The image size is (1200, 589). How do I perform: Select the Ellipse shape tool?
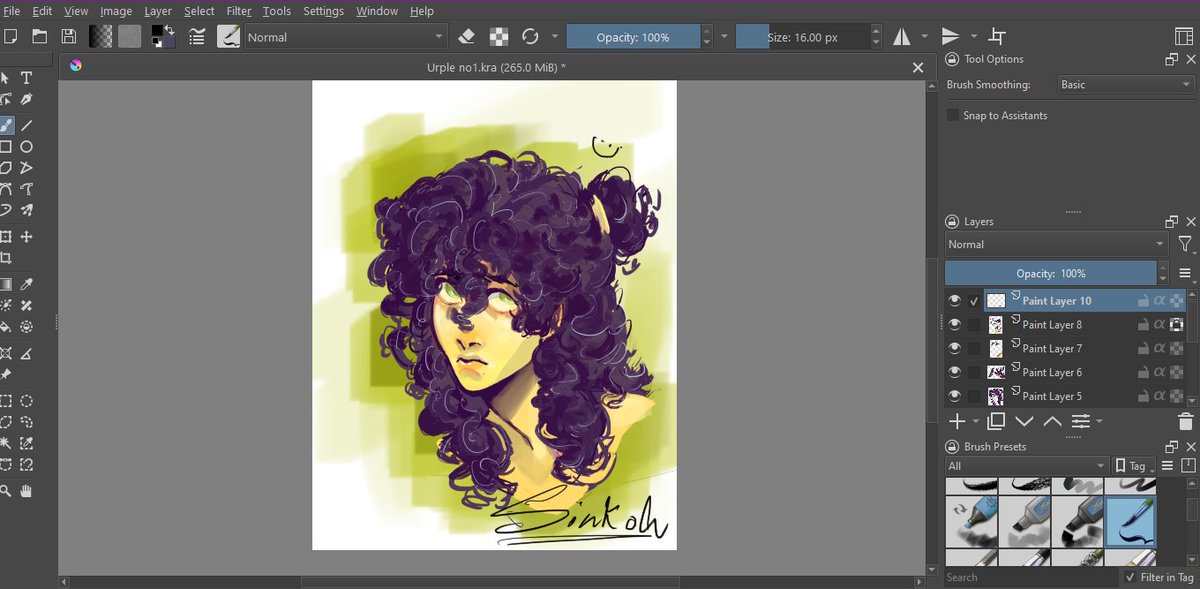pos(27,147)
